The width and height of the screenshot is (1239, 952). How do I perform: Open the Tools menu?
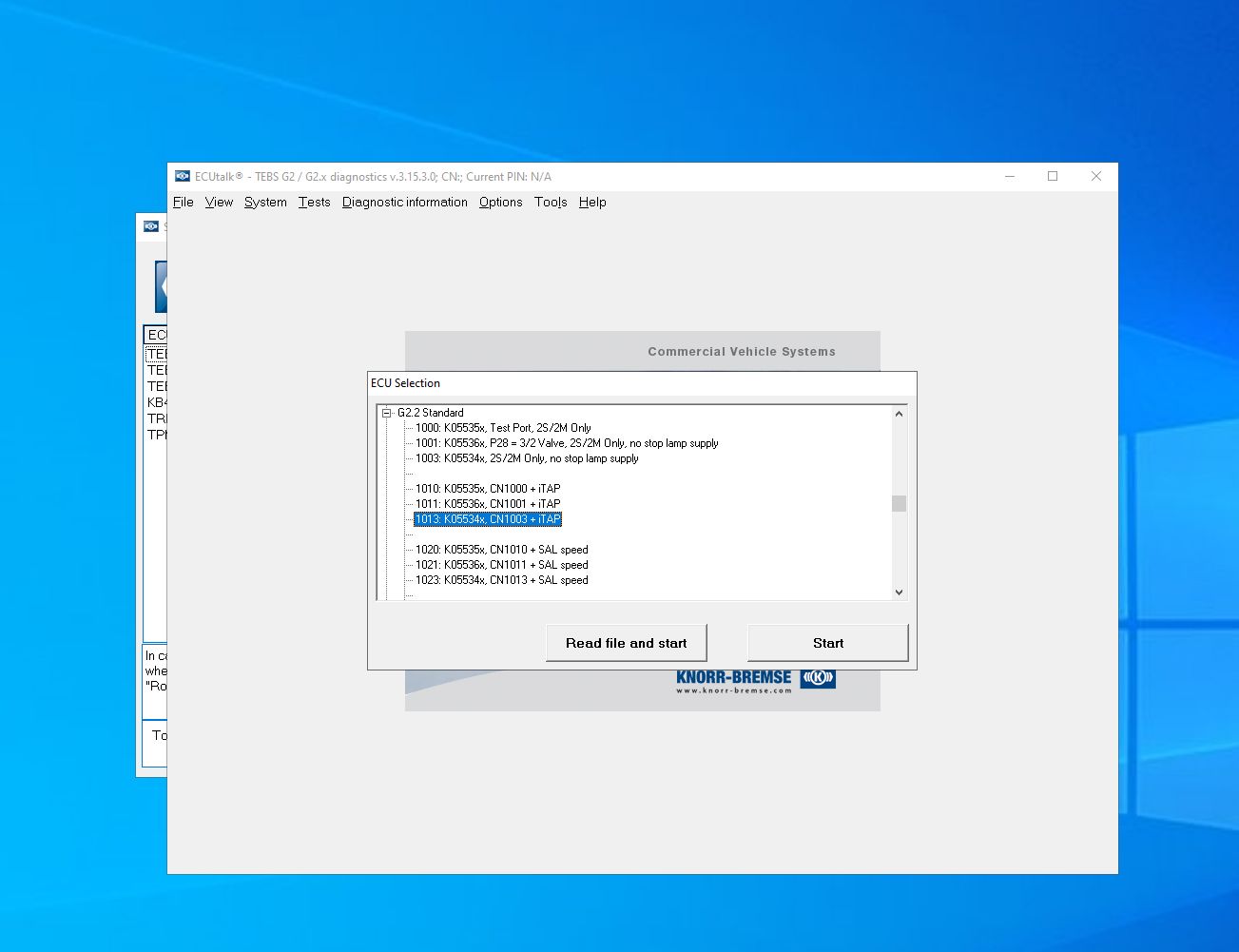point(550,202)
